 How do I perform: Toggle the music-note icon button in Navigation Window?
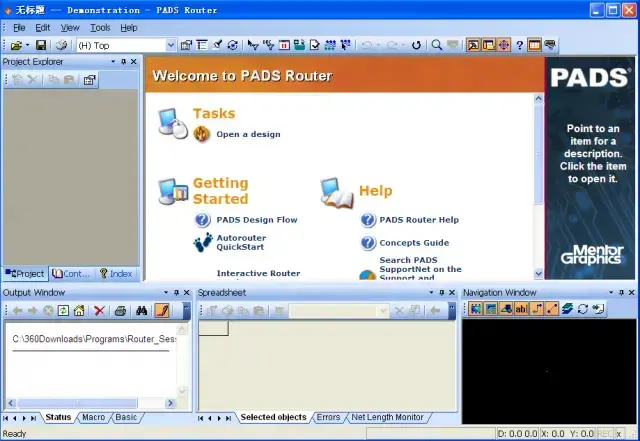point(537,309)
